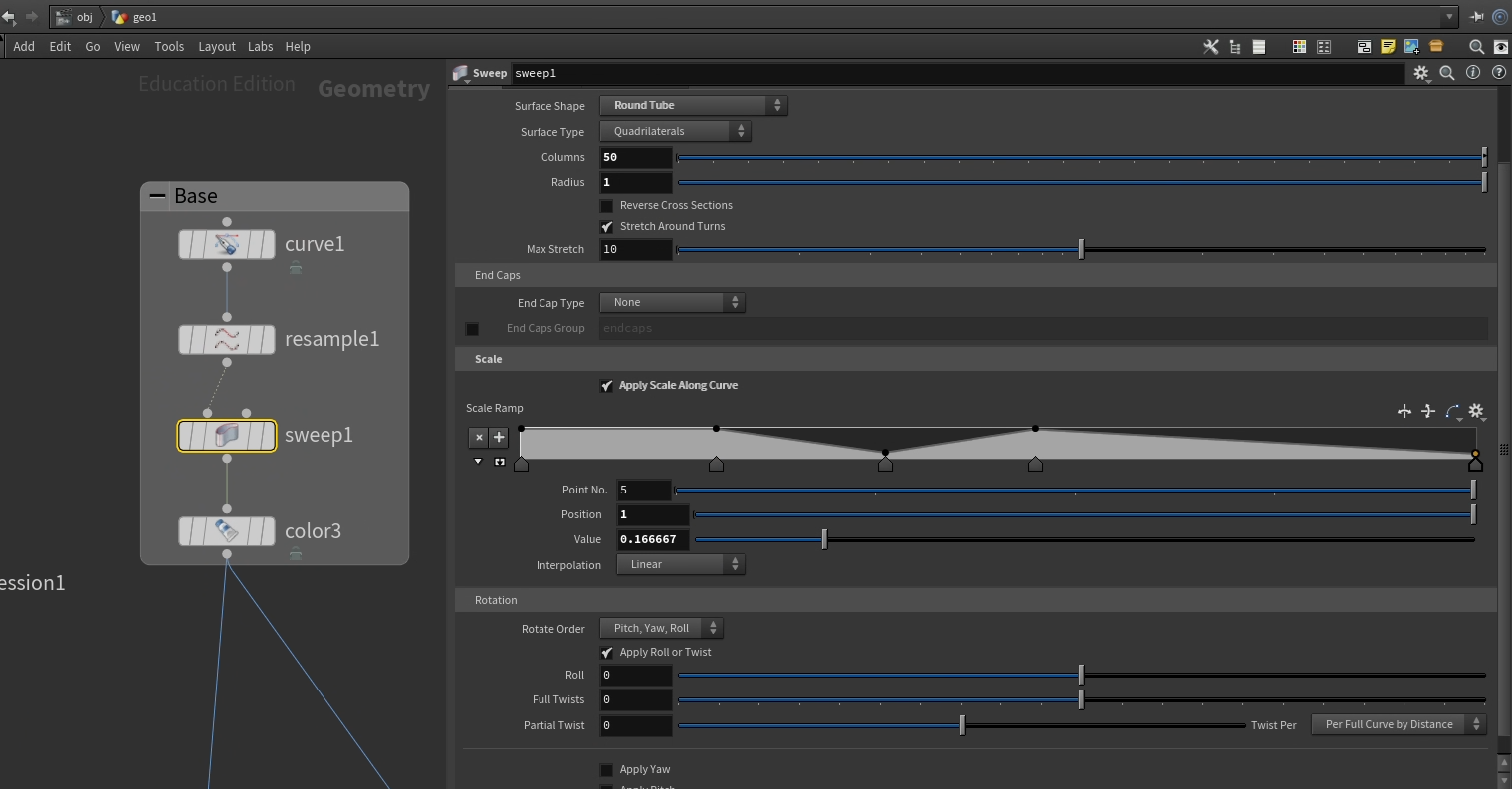Open the Labs menu

pyautogui.click(x=260, y=47)
